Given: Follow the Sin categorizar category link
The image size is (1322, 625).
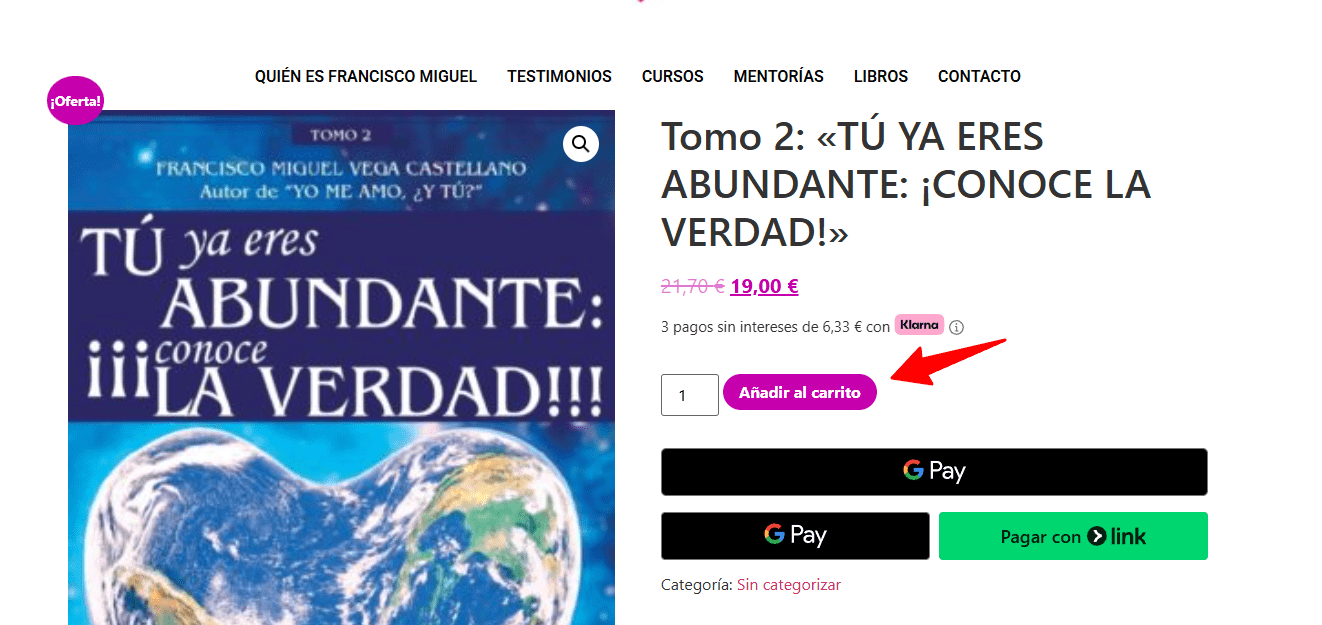Looking at the screenshot, I should (x=789, y=584).
